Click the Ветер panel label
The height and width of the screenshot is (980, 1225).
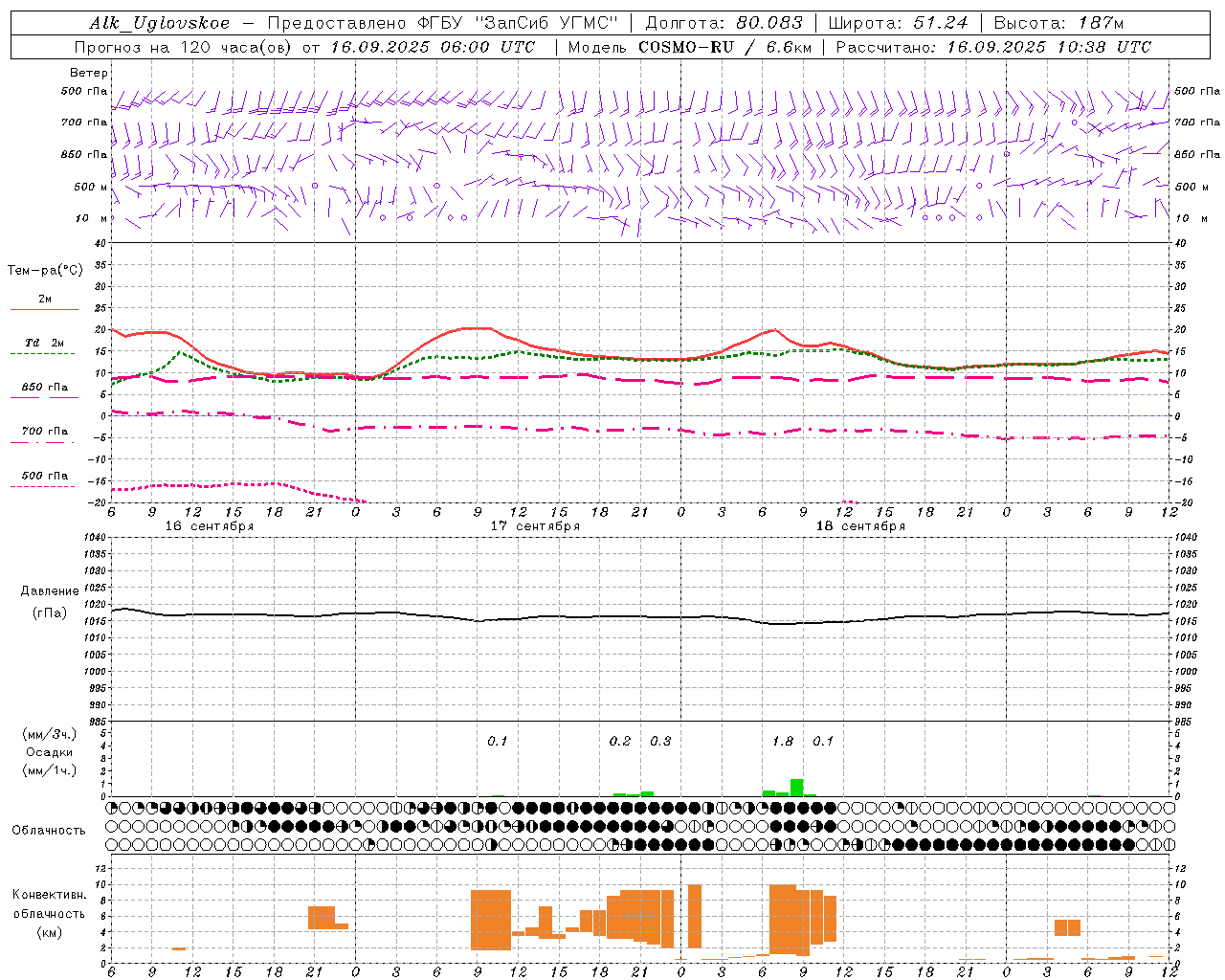tap(89, 73)
